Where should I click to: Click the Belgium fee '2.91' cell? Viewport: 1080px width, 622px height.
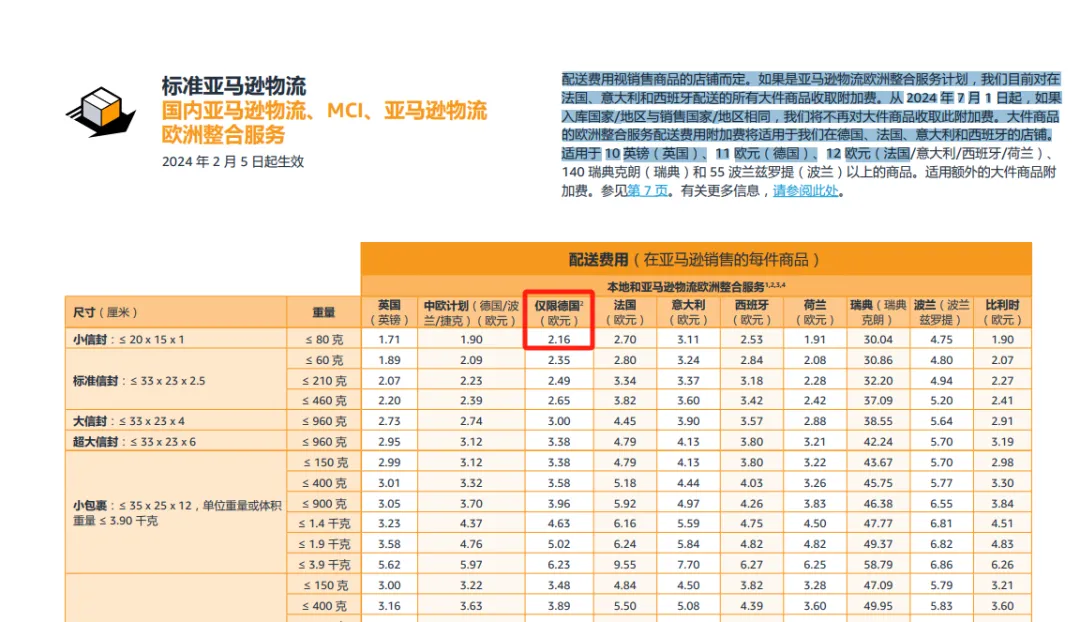1003,421
